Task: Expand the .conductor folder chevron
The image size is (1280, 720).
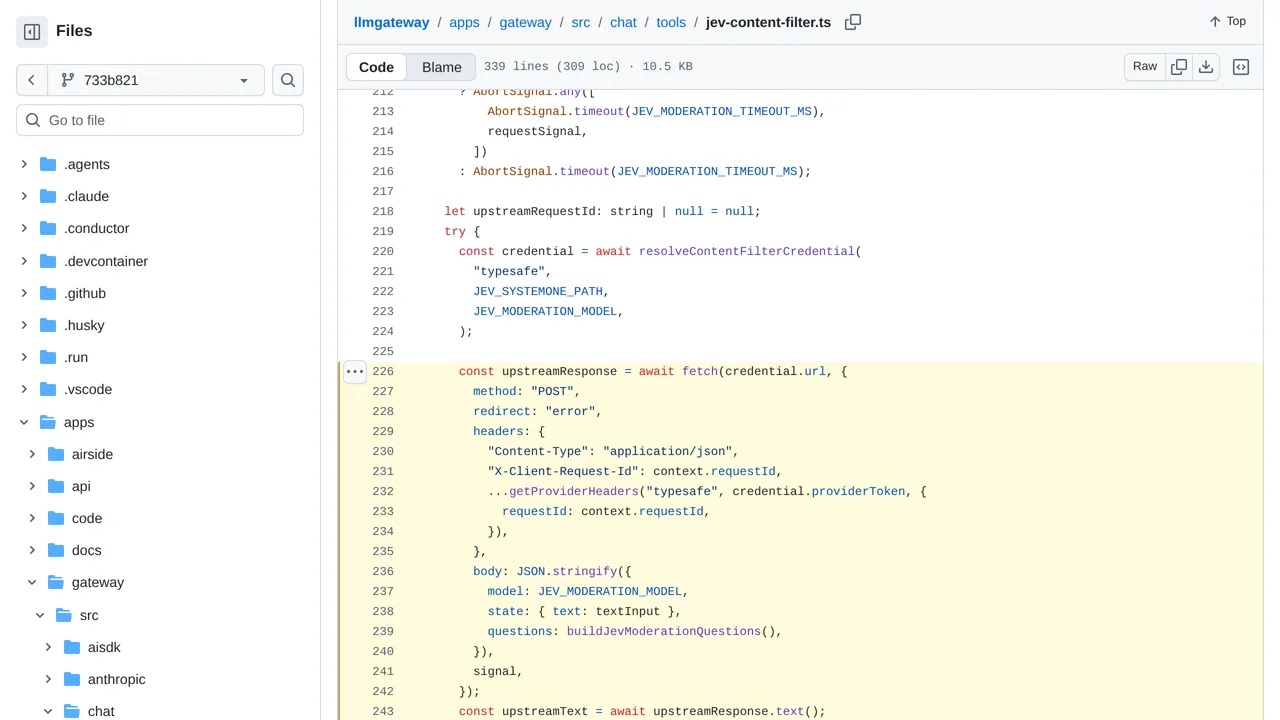Action: 24,228
